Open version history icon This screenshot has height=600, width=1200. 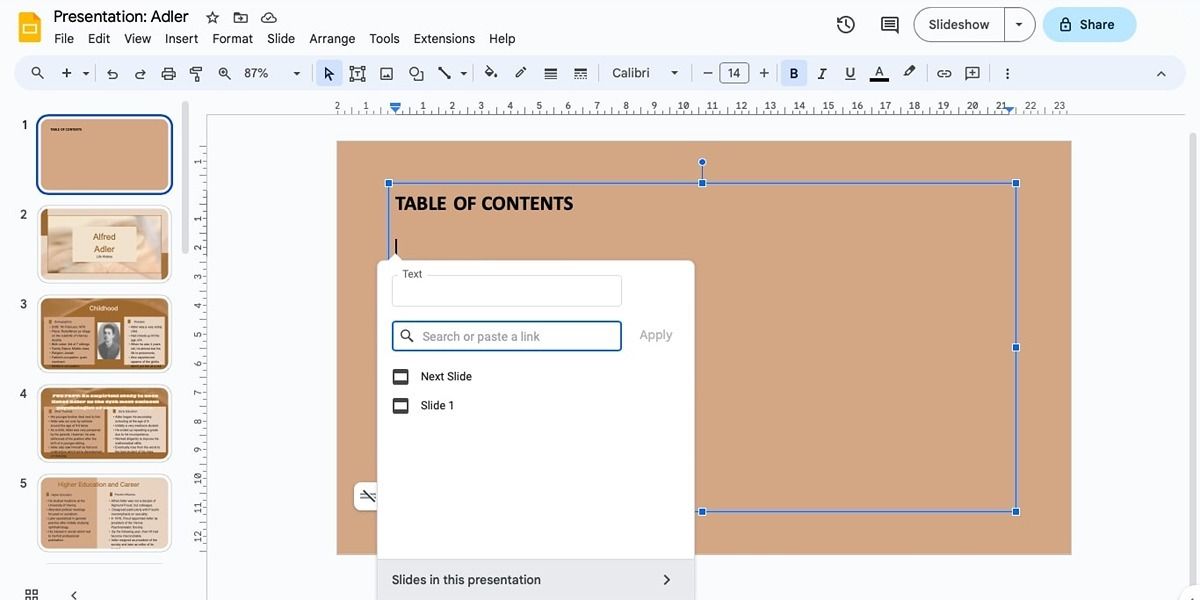(x=845, y=23)
